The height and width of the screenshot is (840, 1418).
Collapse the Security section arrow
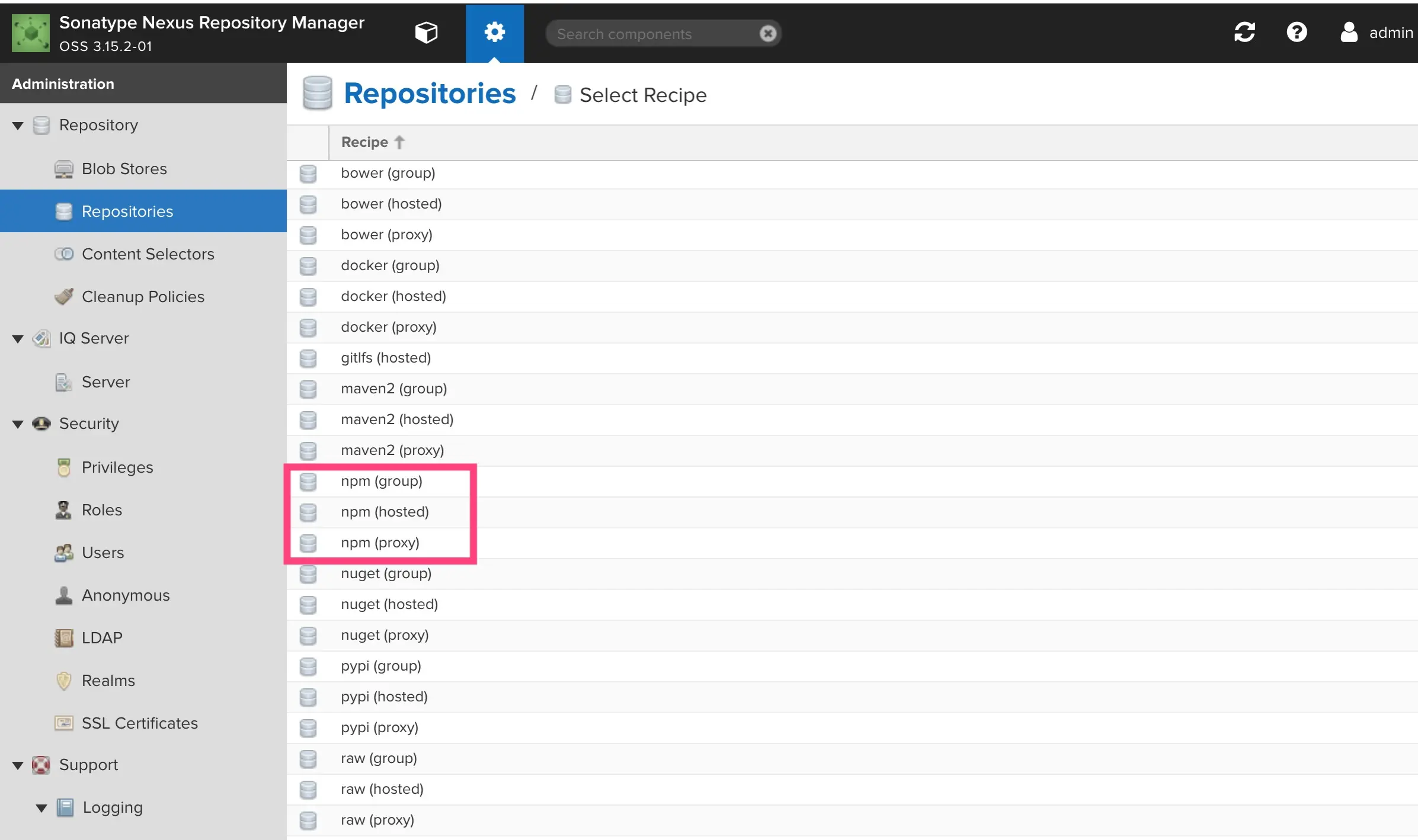click(x=18, y=424)
